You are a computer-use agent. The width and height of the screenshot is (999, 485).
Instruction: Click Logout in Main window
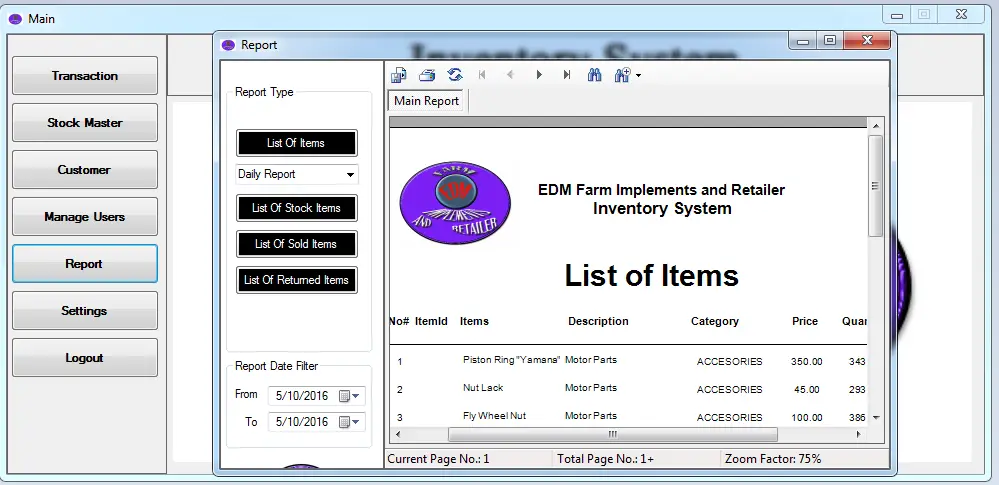(85, 358)
